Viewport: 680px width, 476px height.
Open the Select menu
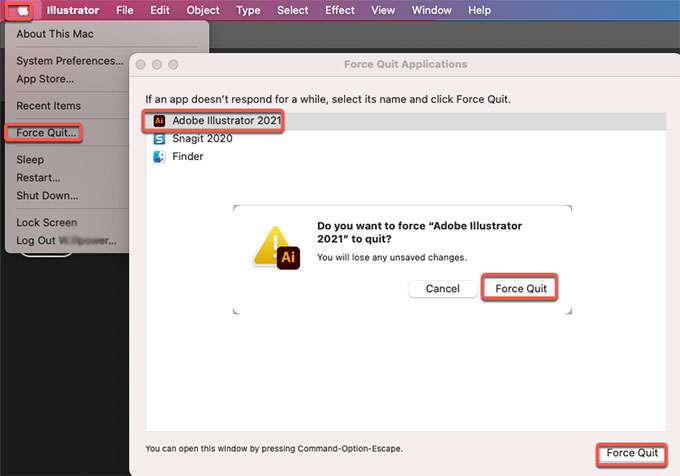[x=293, y=10]
